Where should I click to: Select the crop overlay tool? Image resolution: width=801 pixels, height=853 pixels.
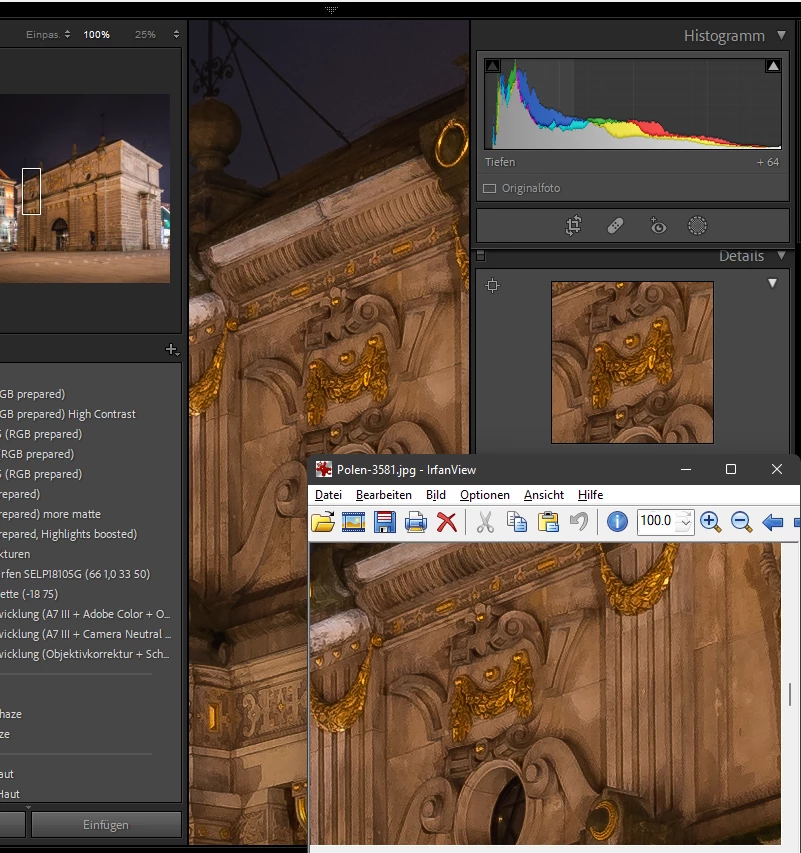[574, 226]
